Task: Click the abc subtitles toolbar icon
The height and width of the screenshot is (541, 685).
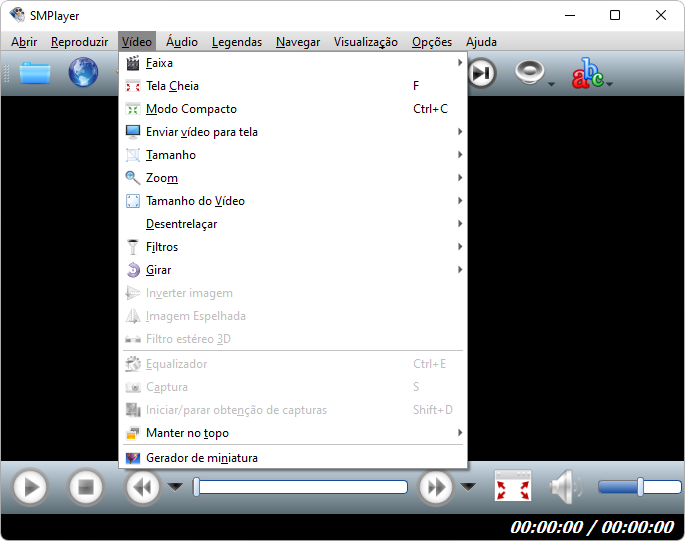Action: pos(588,73)
